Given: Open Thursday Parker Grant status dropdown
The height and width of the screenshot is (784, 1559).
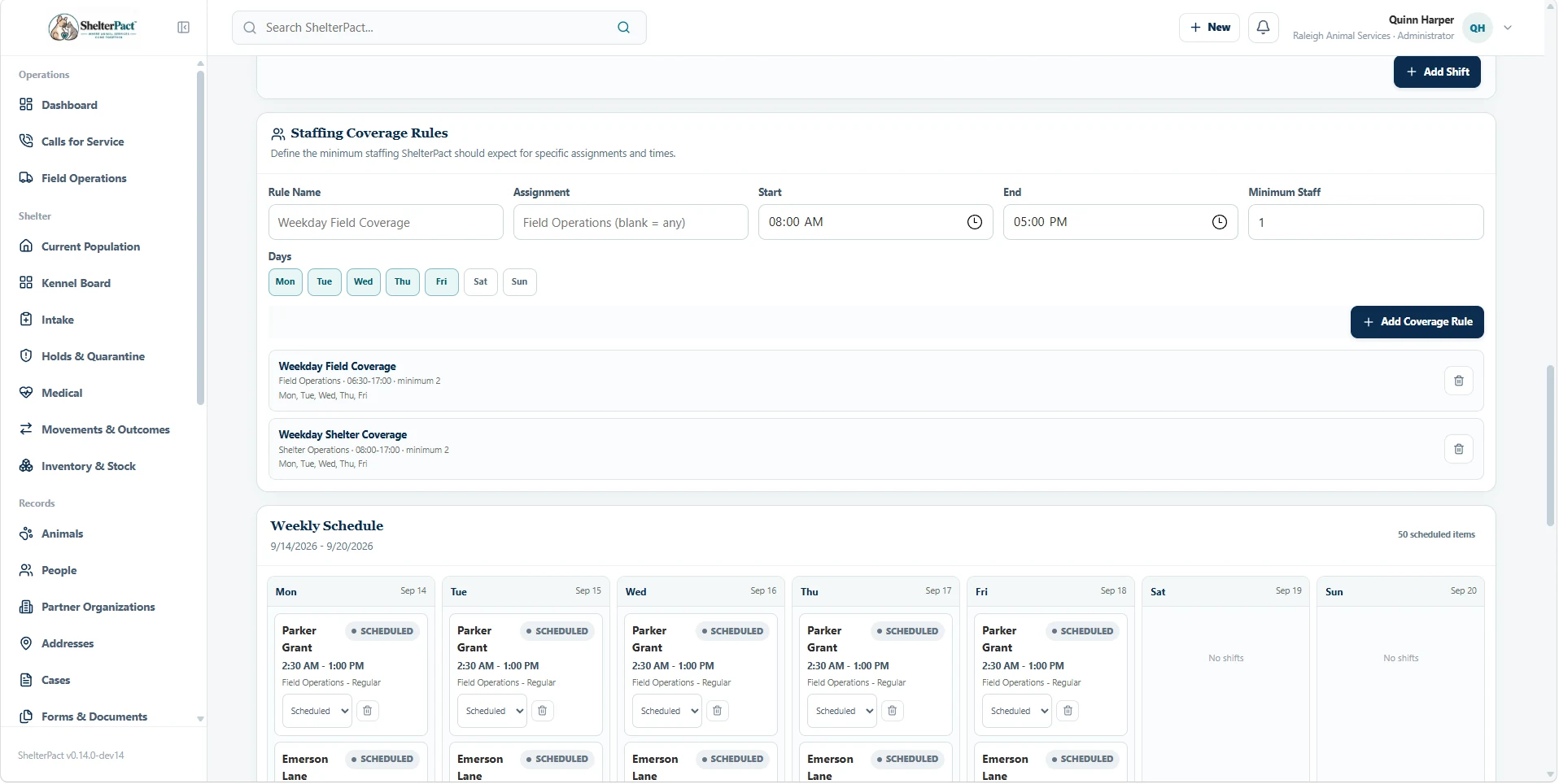Looking at the screenshot, I should (842, 711).
